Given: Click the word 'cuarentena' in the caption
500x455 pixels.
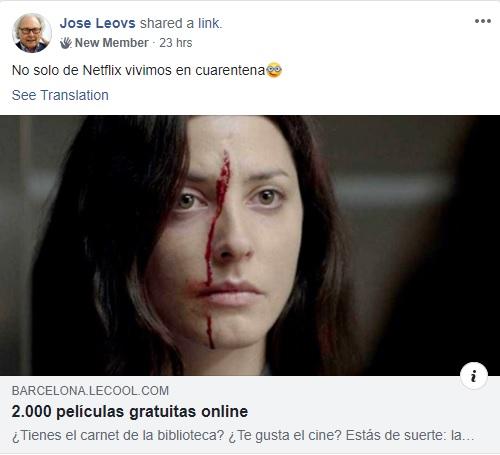Looking at the screenshot, I should (x=230, y=70).
